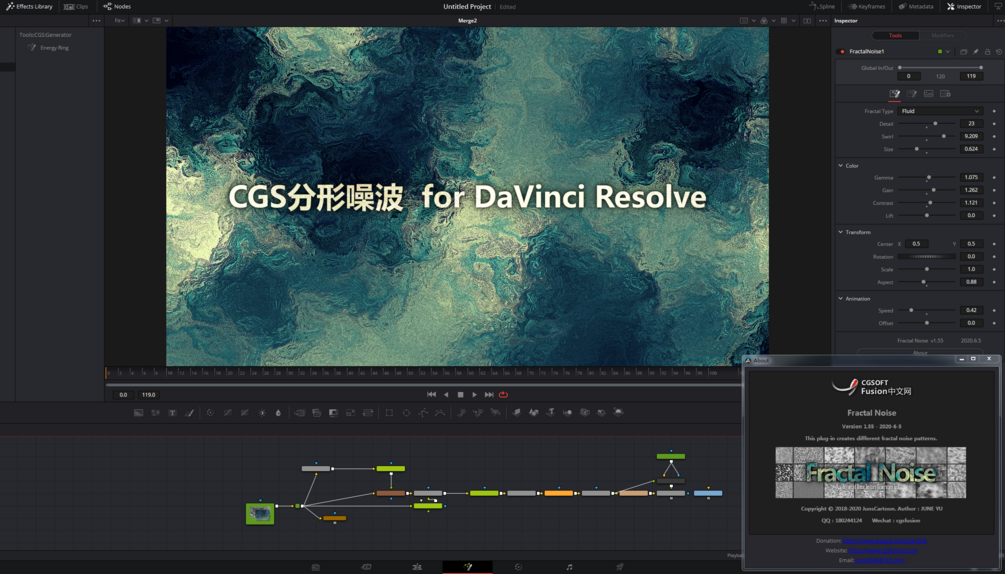Click the Email link in About window
Screen dimensions: 1005x574
pyautogui.click(x=879, y=560)
